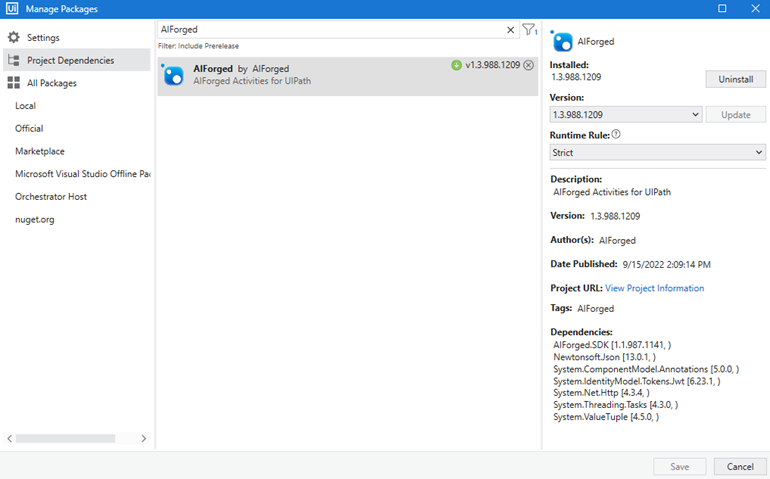Click the sidebar horizontal scrollbar thumb
Viewport: 770px width, 479px height.
coord(65,438)
